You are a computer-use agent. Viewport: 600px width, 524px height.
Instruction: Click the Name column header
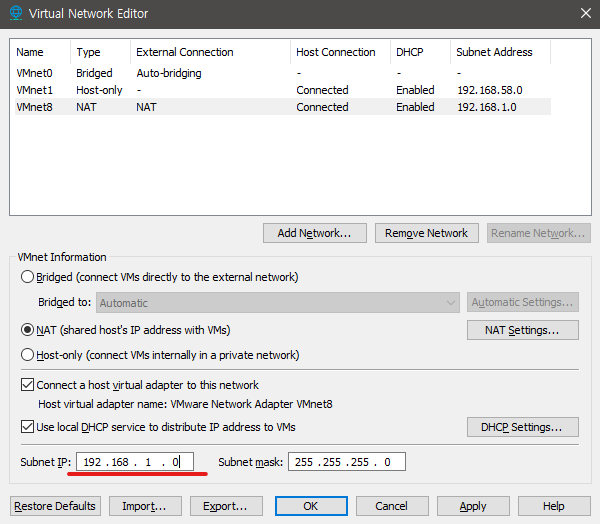[x=42, y=52]
